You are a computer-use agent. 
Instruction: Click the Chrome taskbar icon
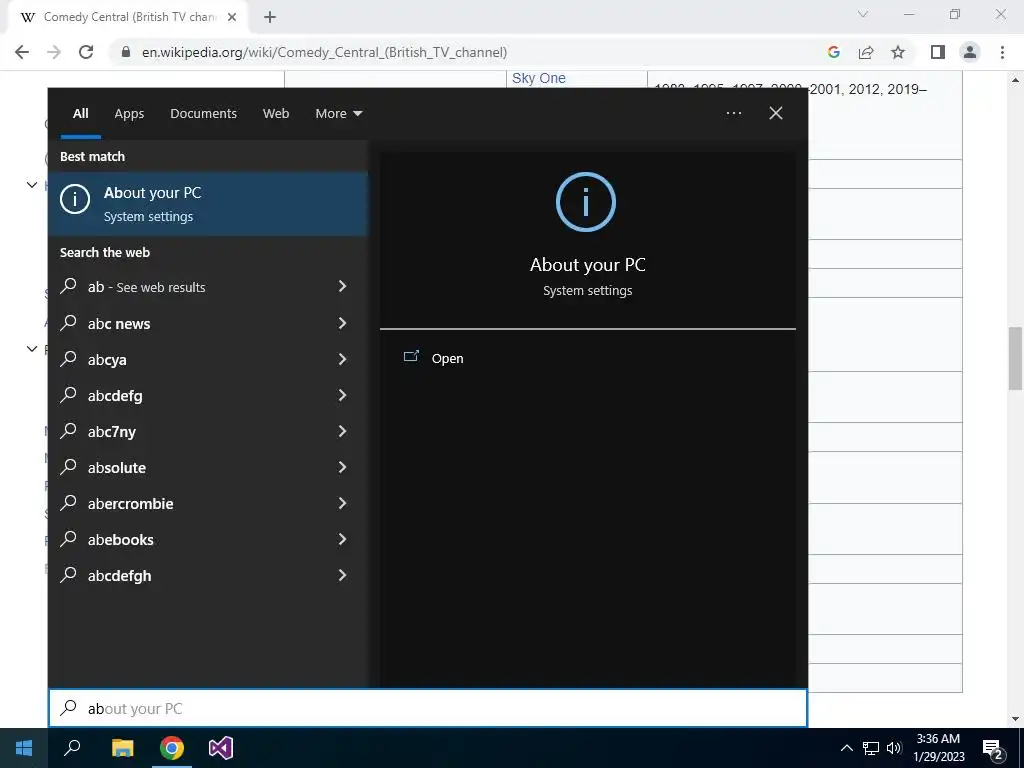pos(172,748)
